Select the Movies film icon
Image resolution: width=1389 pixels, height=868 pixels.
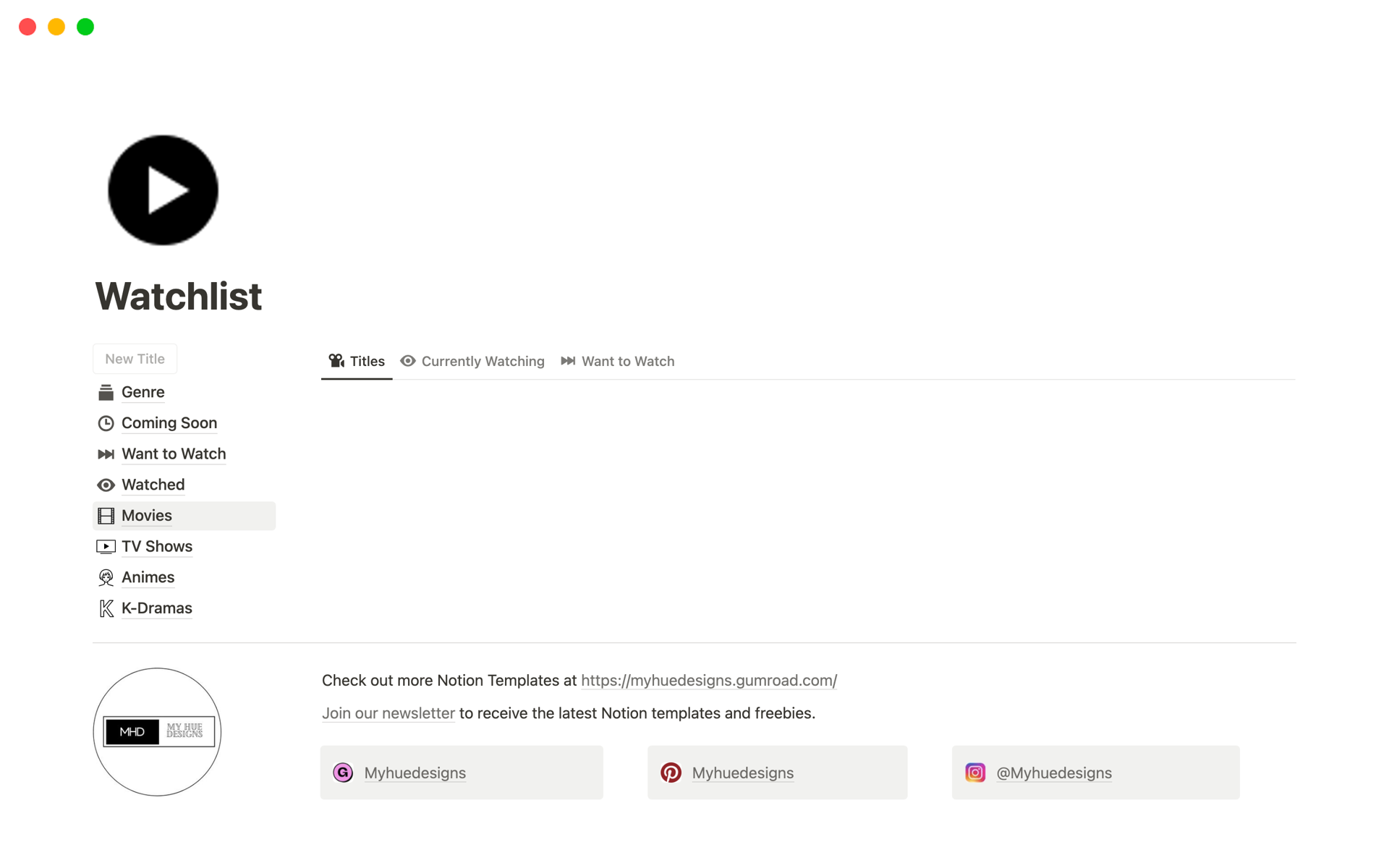(x=107, y=515)
